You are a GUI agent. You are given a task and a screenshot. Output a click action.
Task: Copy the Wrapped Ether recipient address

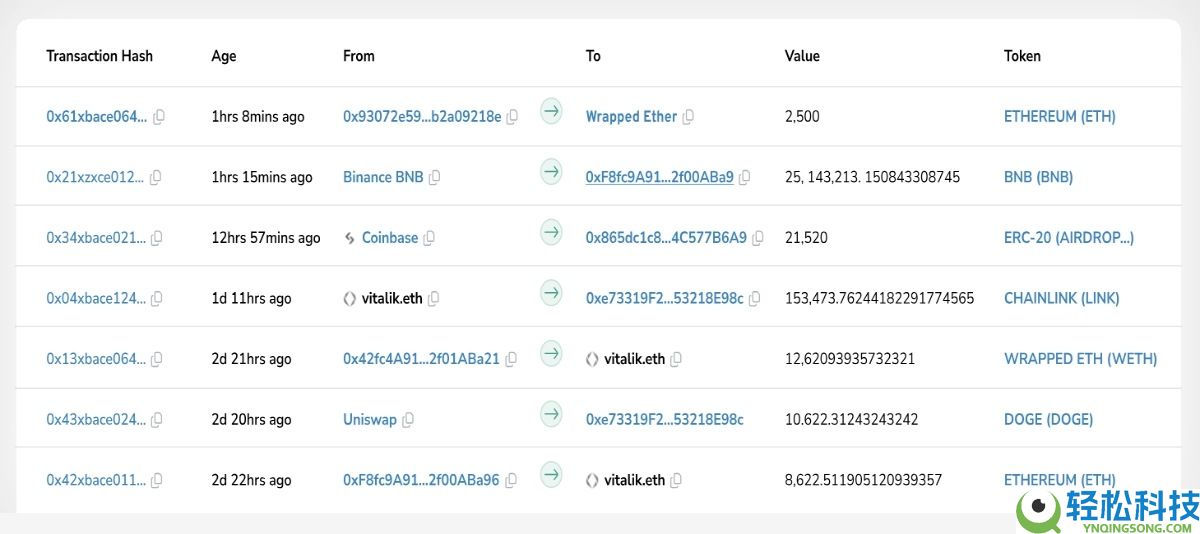tap(688, 117)
